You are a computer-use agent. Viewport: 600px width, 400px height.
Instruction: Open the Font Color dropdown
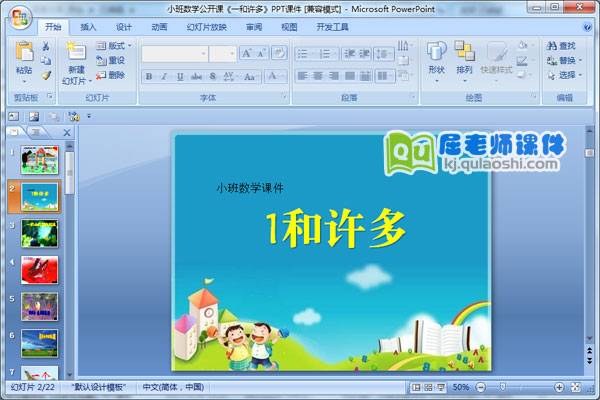coord(284,76)
